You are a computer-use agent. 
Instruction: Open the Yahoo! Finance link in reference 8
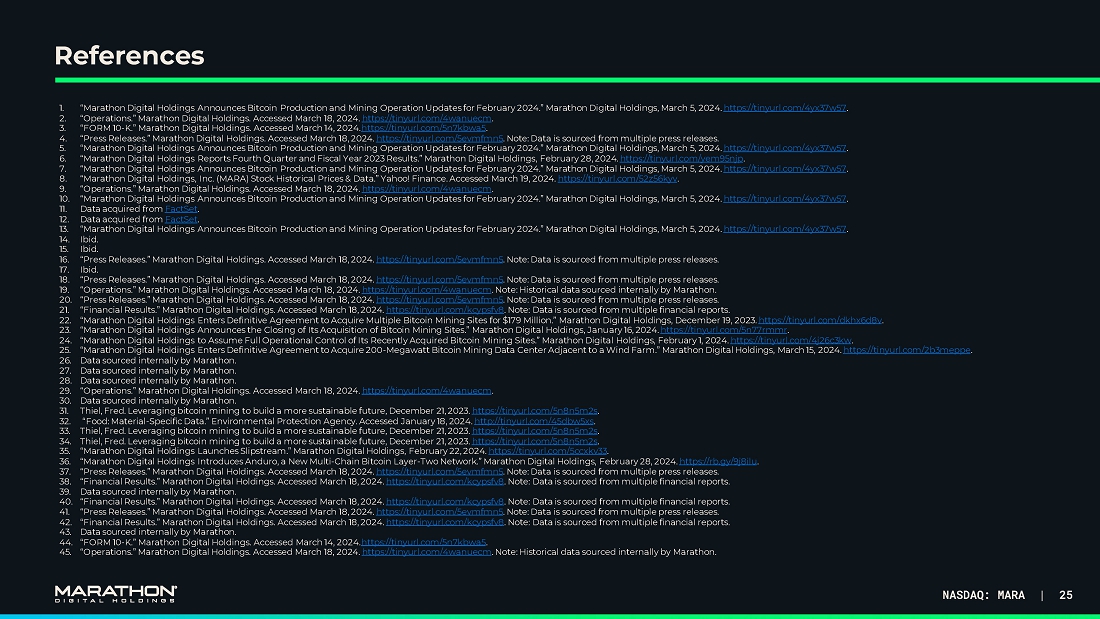(617, 179)
